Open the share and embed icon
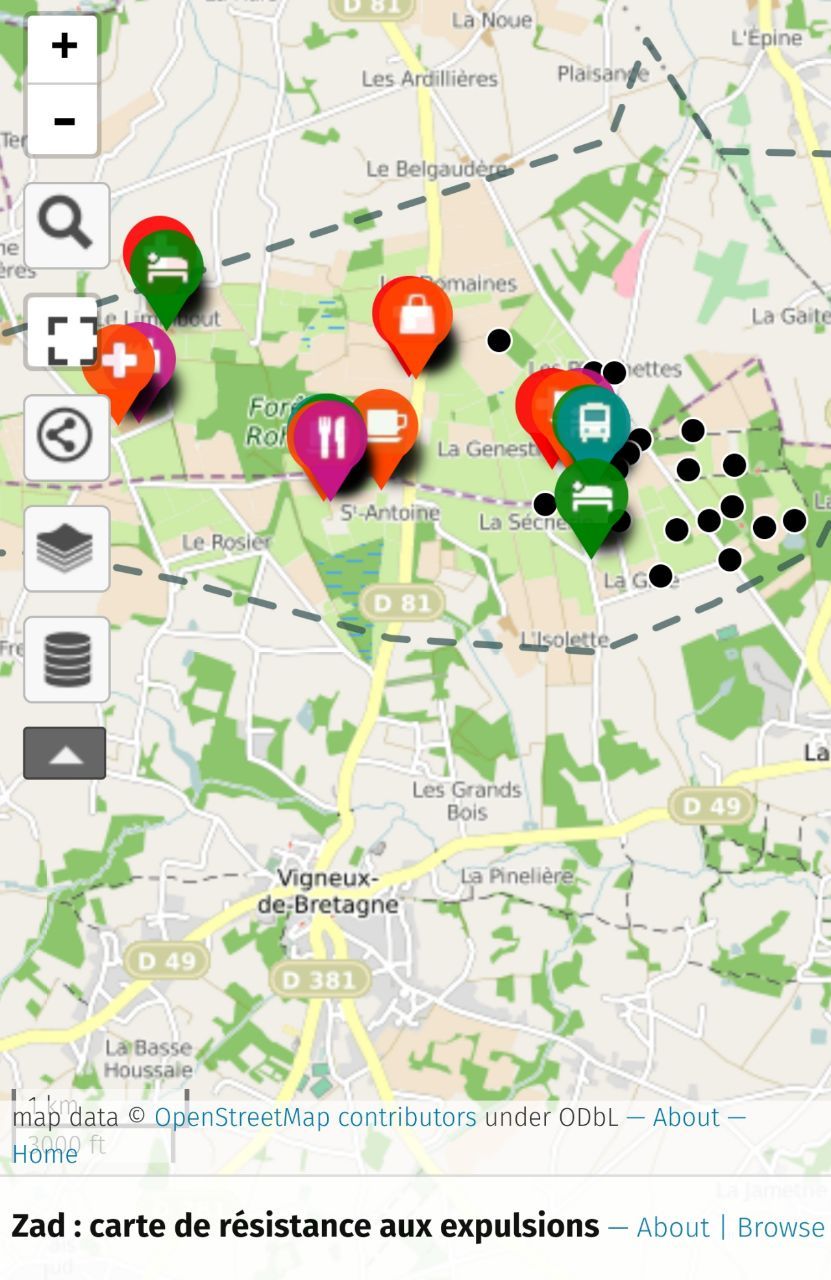The height and width of the screenshot is (1280, 831). [67, 437]
